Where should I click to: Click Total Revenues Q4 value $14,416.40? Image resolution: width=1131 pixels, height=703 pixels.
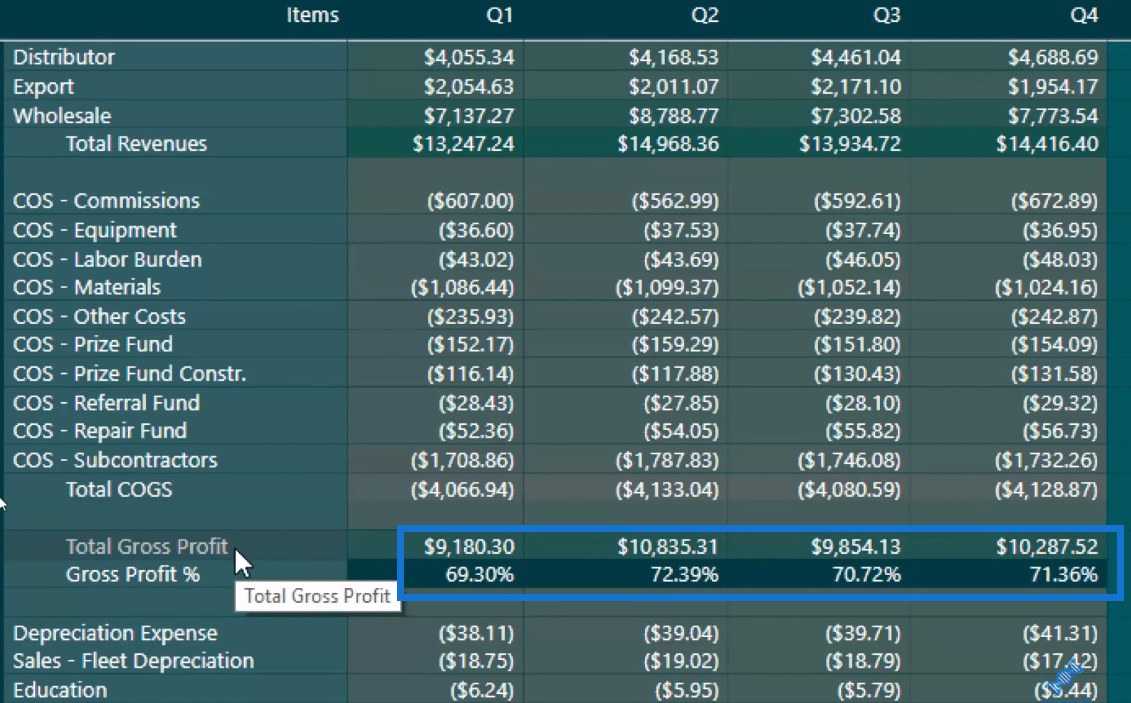click(x=1047, y=143)
